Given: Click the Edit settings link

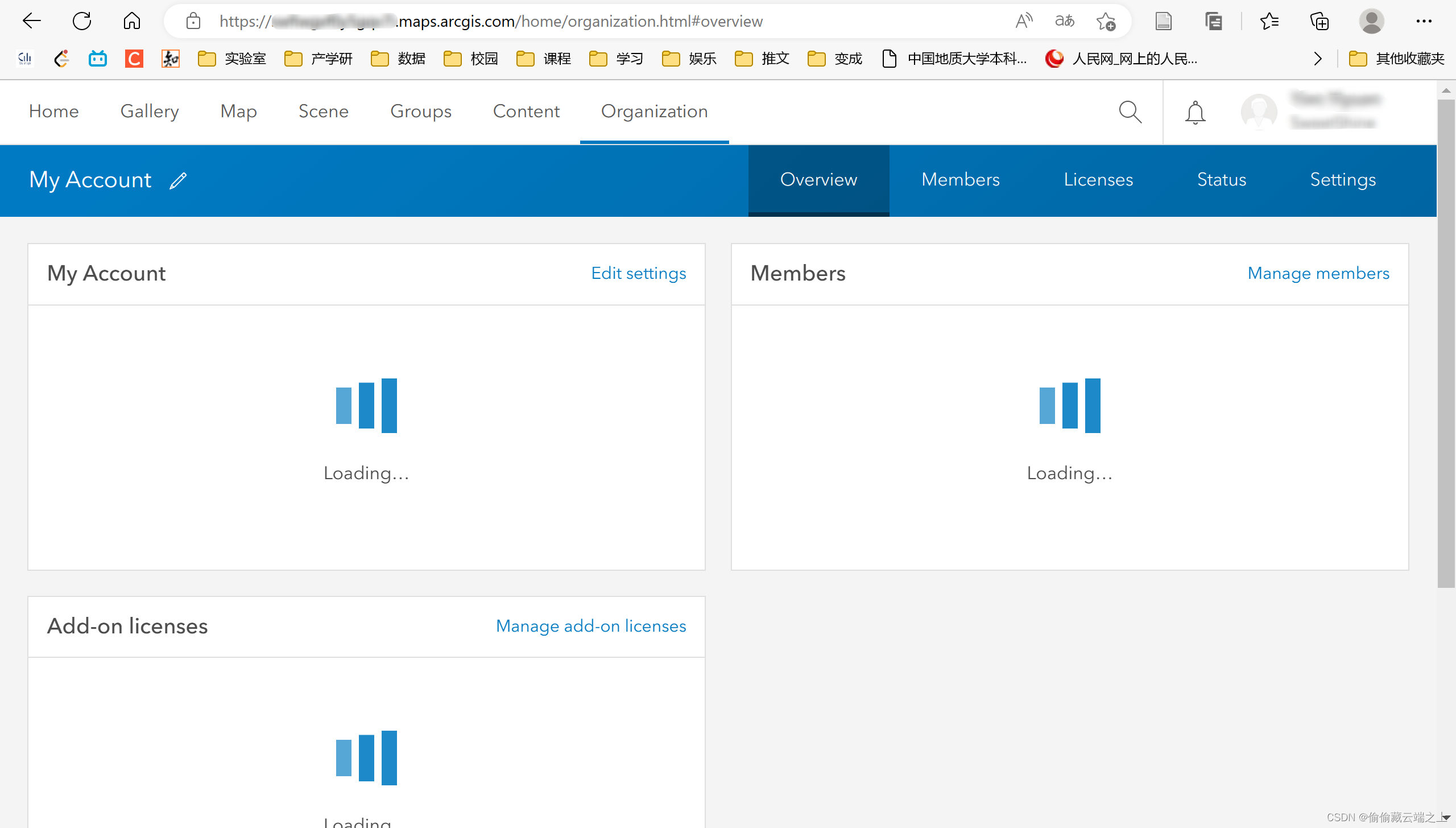Looking at the screenshot, I should [x=639, y=273].
